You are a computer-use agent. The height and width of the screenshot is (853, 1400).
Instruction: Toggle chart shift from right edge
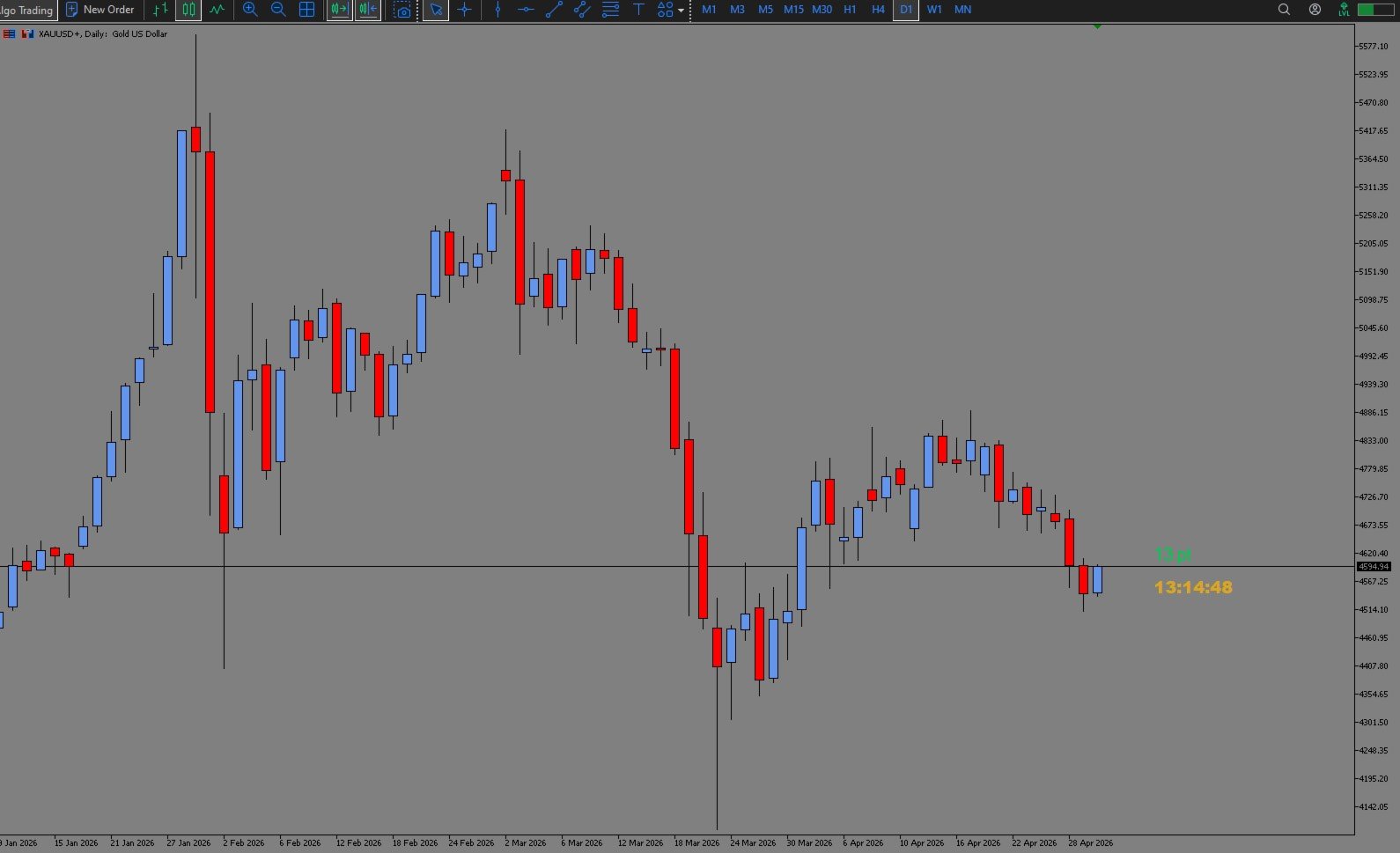tap(368, 10)
